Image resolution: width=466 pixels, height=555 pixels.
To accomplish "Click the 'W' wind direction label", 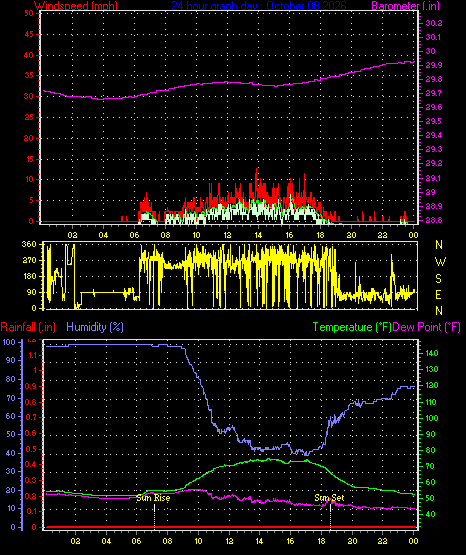I will tap(440, 262).
